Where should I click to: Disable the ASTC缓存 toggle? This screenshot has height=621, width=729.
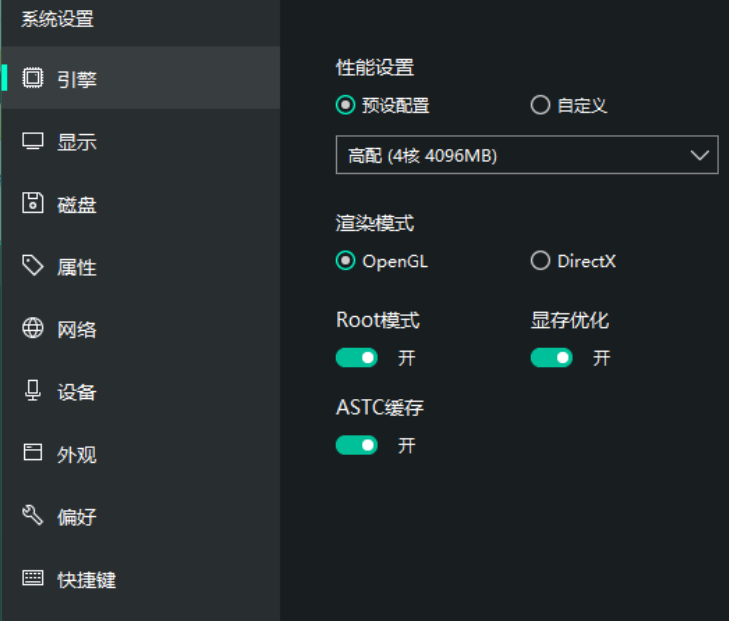[x=357, y=445]
